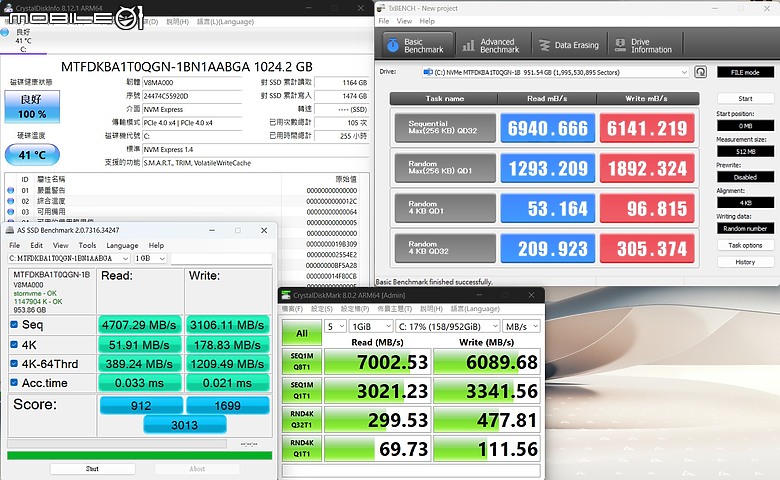Click TxBENCH sequential write value 6141.219
Image resolution: width=780 pixels, height=480 pixels.
[647, 128]
